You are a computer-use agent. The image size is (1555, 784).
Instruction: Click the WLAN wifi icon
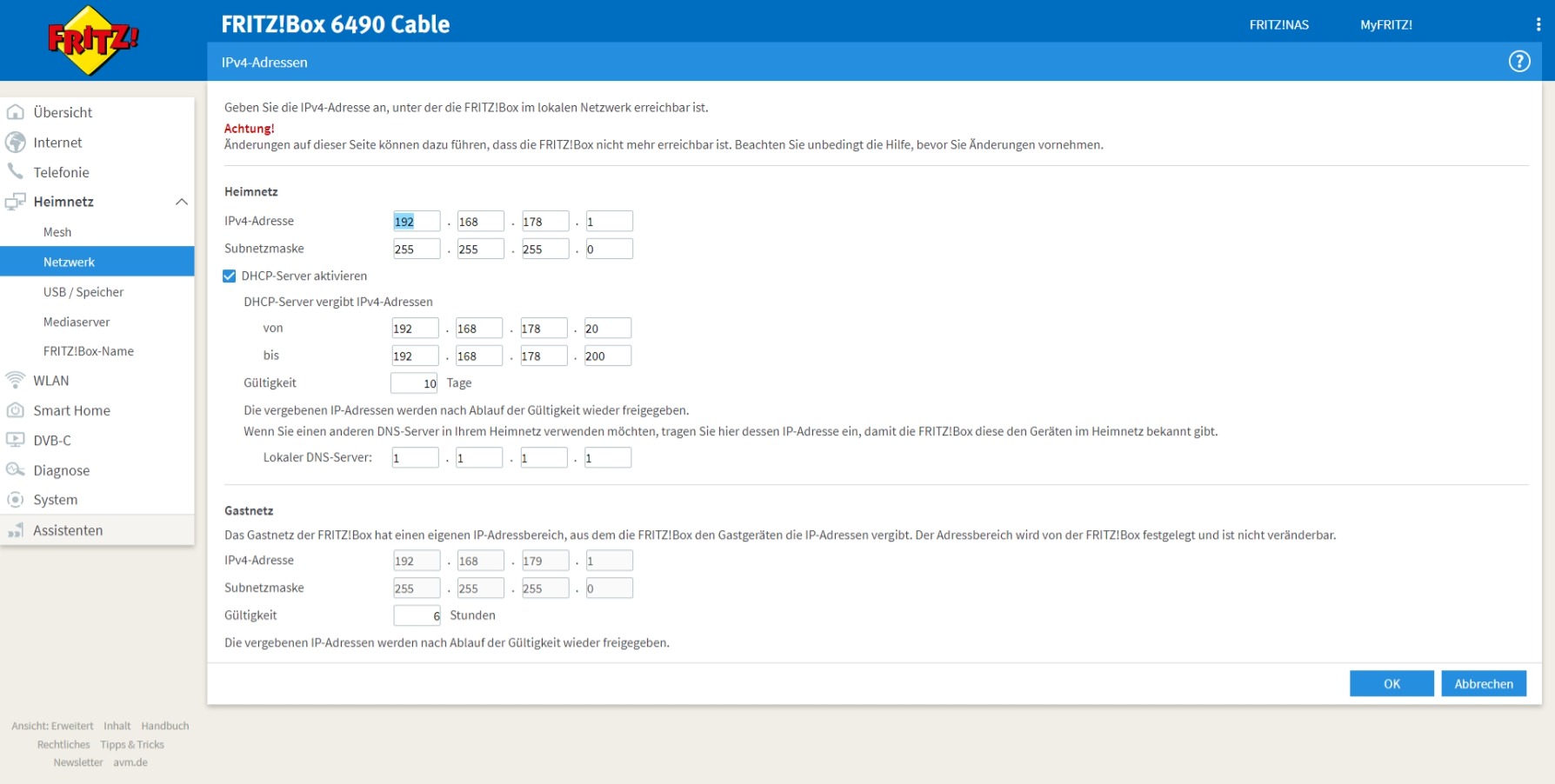(x=15, y=380)
